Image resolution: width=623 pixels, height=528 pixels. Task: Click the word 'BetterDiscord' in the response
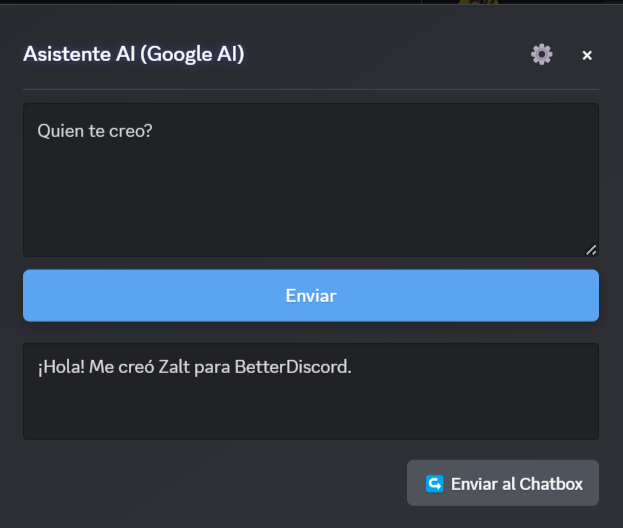click(x=293, y=367)
